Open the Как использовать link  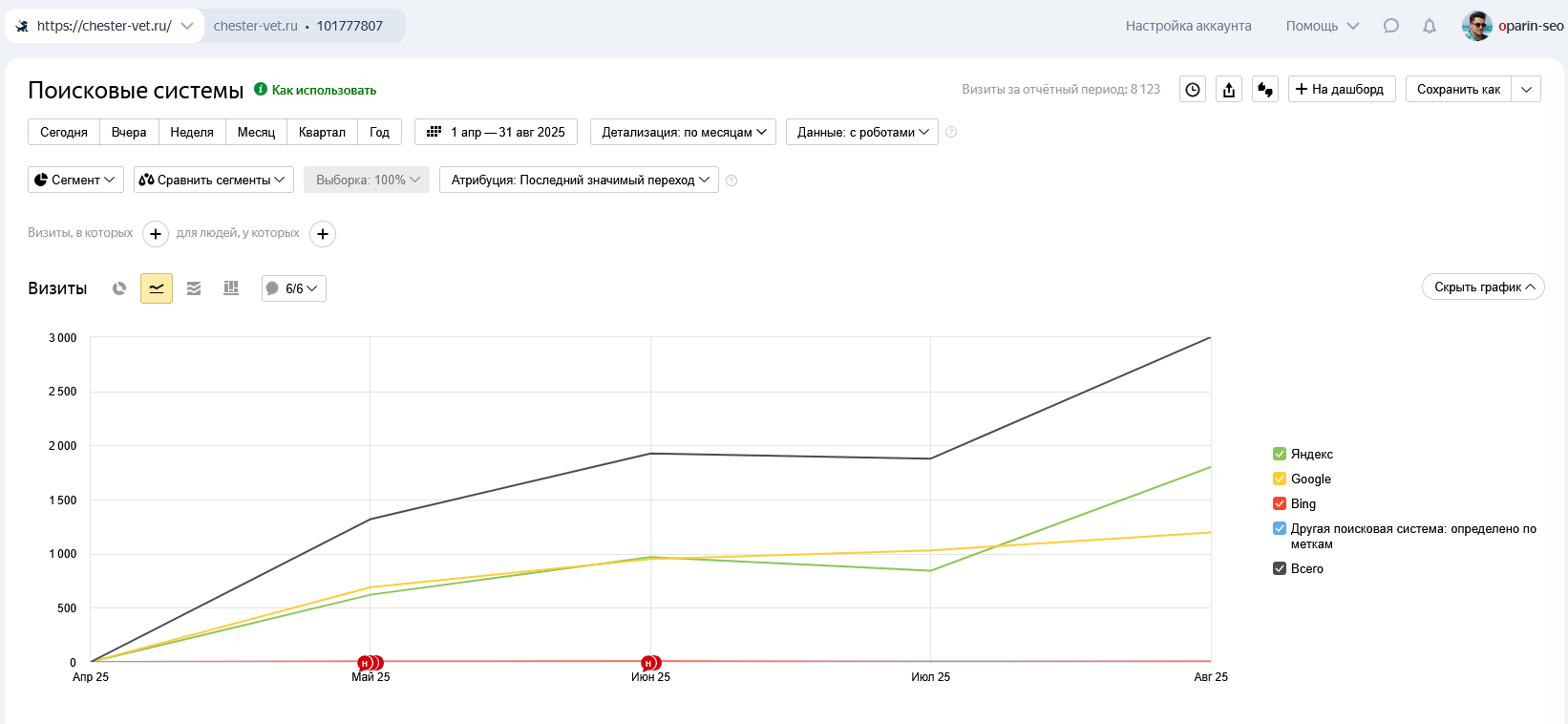pyautogui.click(x=323, y=91)
